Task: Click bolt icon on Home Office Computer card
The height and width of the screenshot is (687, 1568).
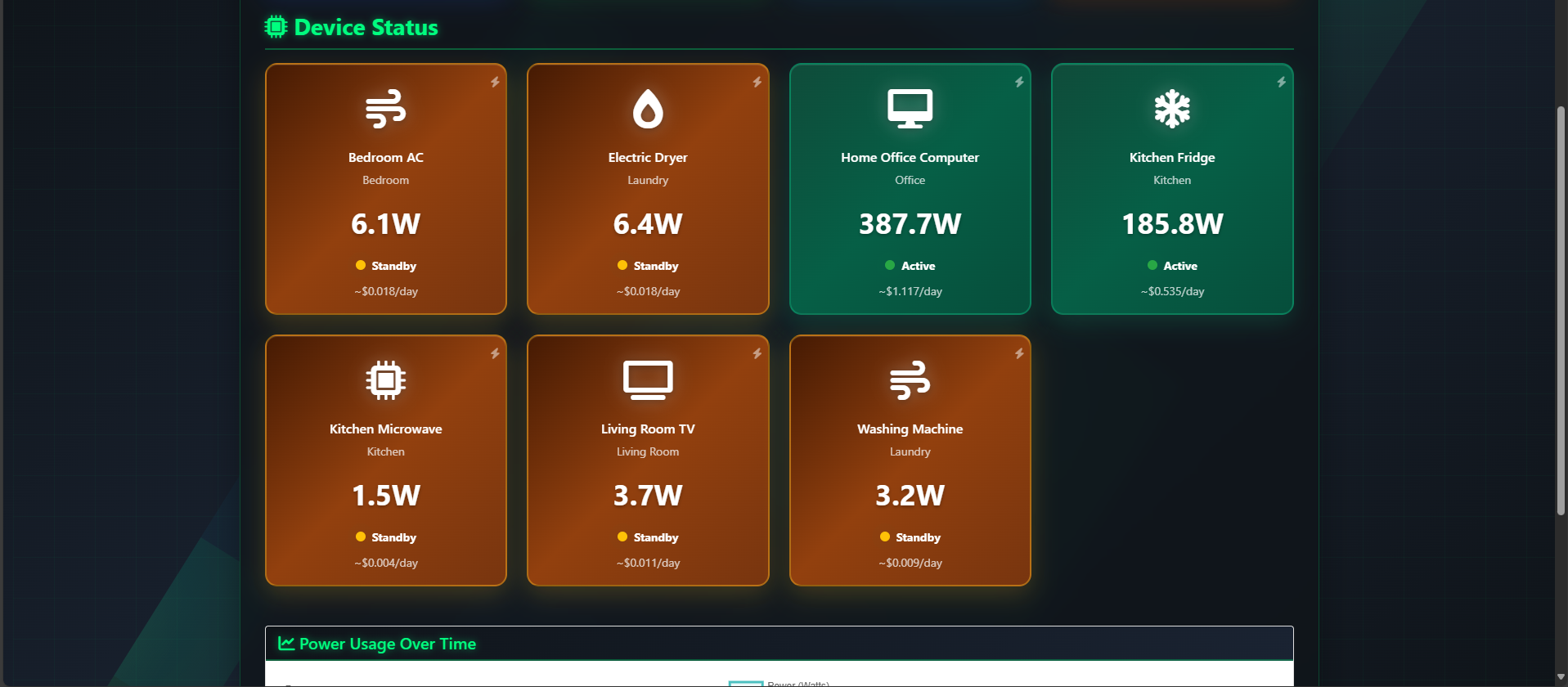Action: tap(1019, 82)
